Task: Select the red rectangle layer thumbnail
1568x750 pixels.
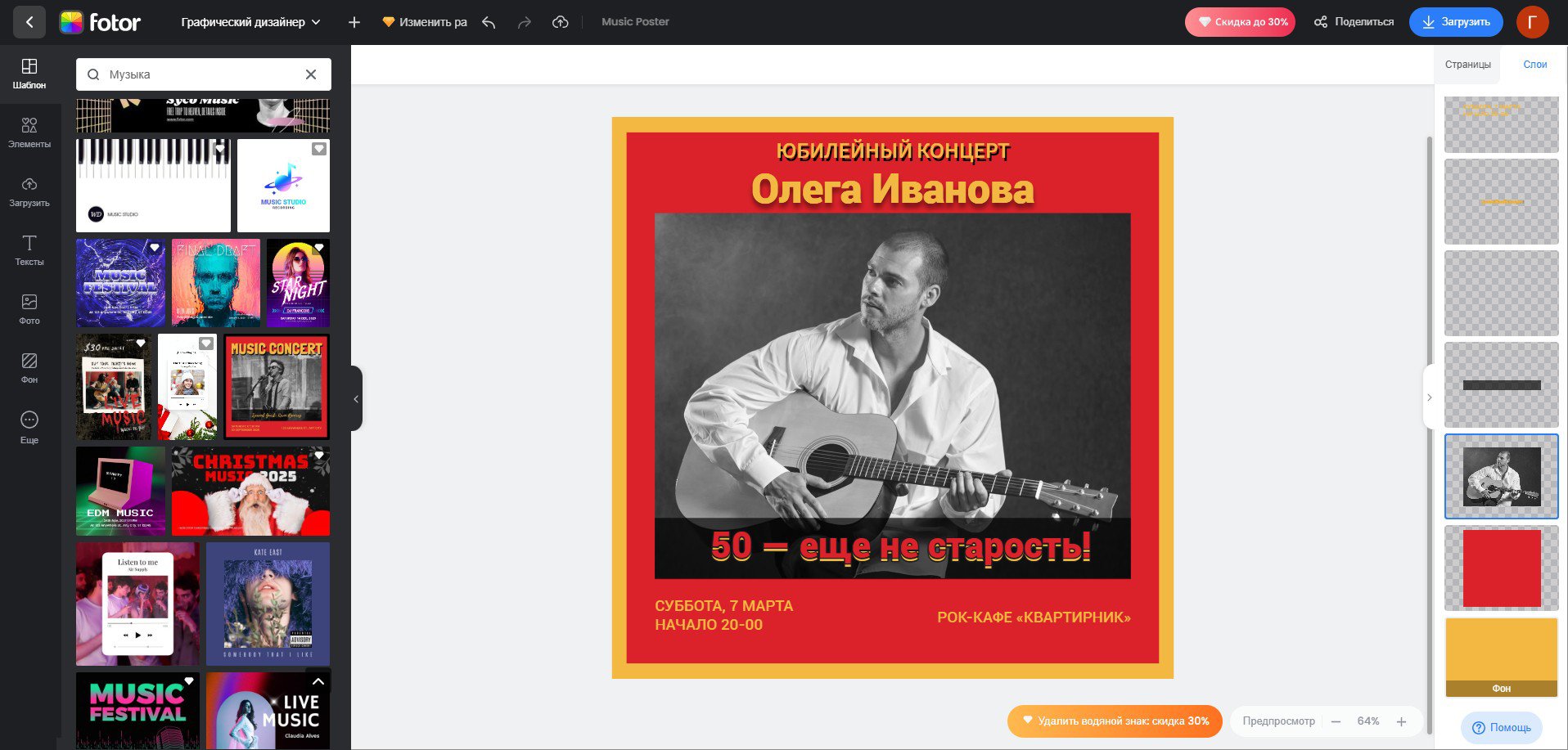Action: (x=1501, y=568)
